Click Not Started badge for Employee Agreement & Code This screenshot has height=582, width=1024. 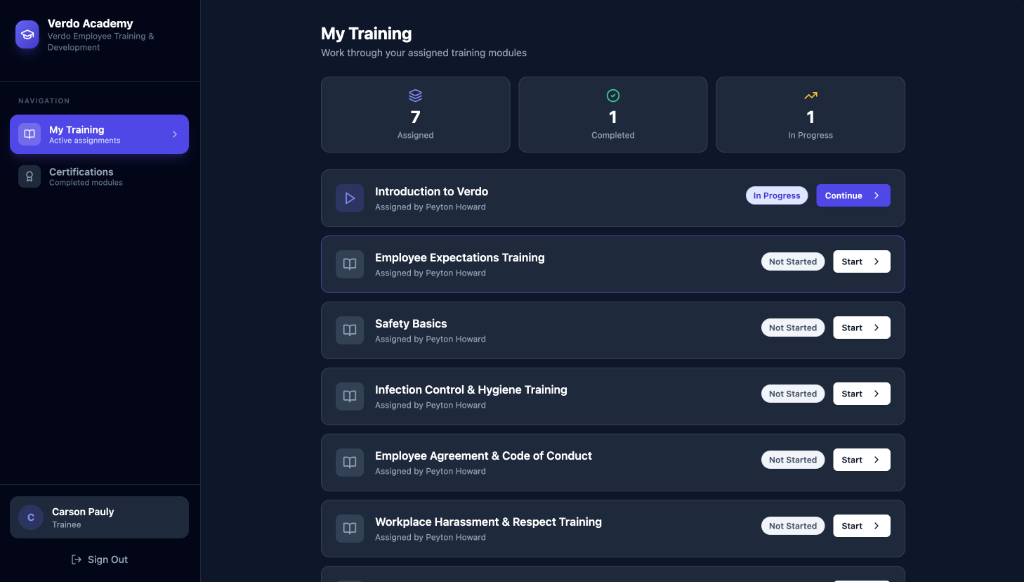[x=793, y=459]
